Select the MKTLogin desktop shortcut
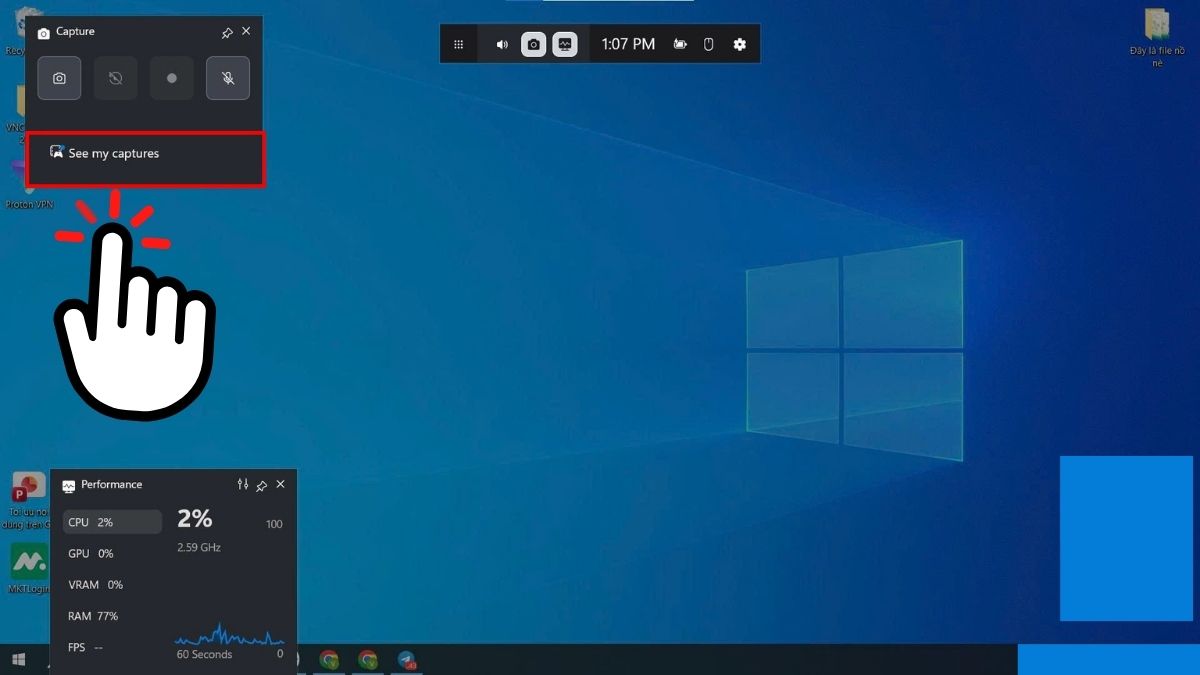1200x675 pixels. (x=28, y=569)
